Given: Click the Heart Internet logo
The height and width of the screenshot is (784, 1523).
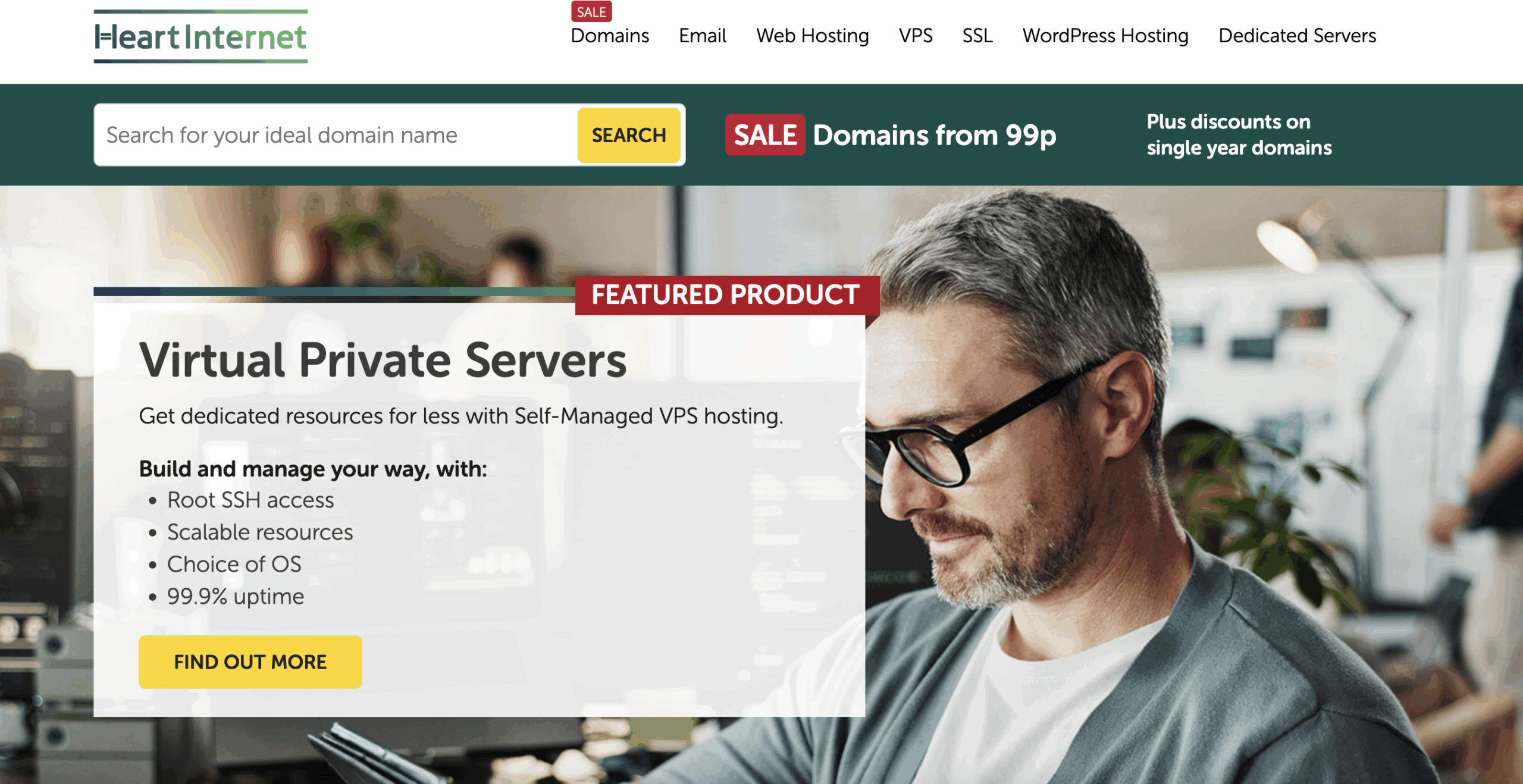Looking at the screenshot, I should (x=200, y=37).
